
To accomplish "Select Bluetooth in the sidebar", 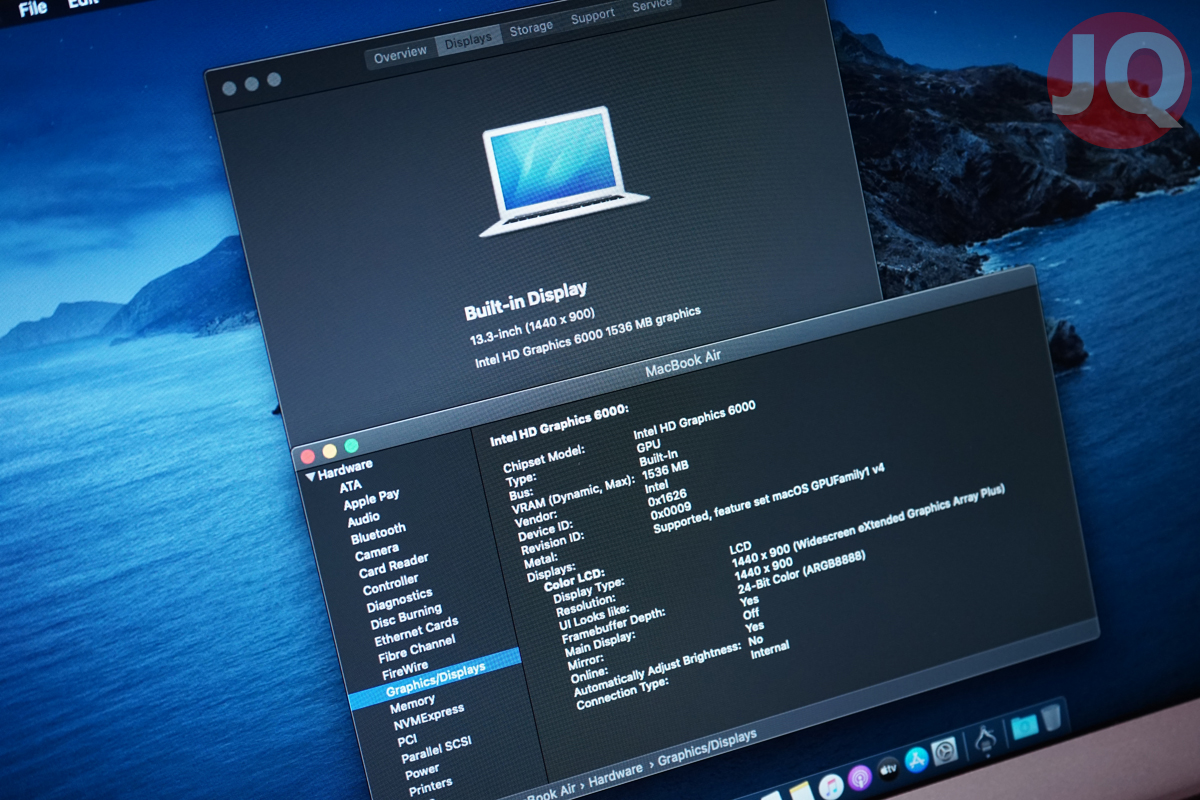I will 378,533.
